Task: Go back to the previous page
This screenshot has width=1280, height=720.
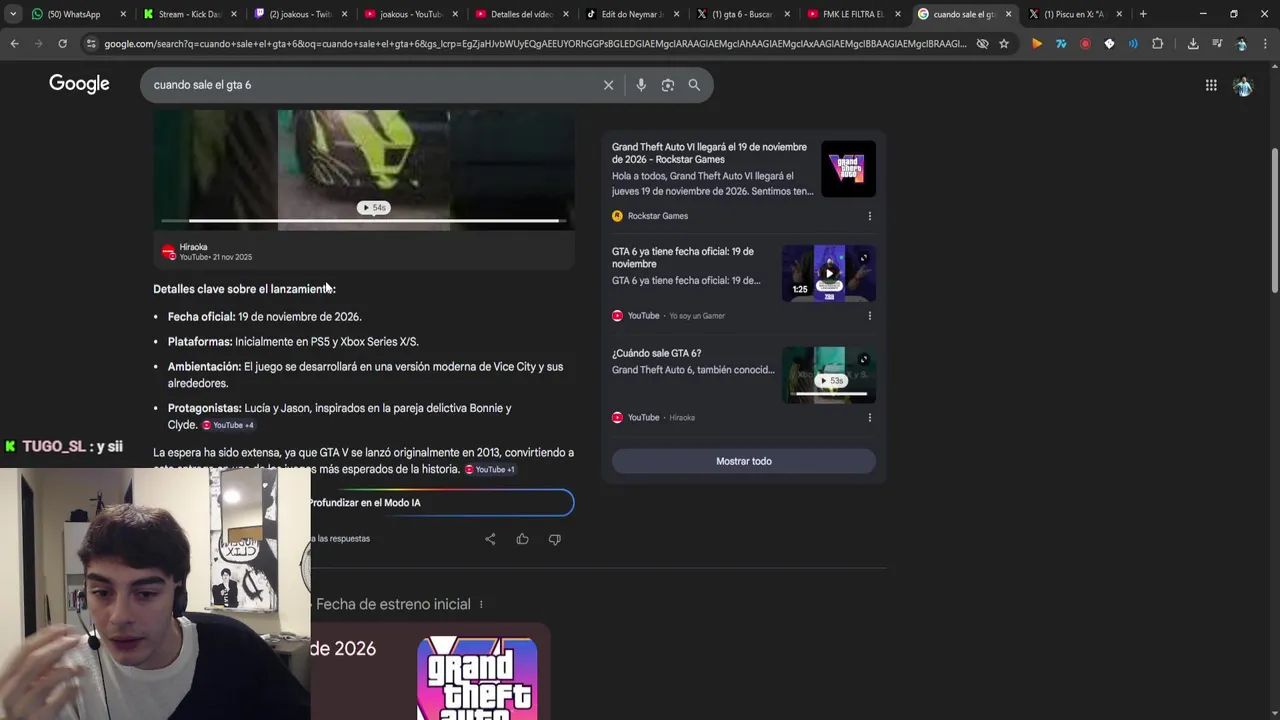Action: coord(15,44)
